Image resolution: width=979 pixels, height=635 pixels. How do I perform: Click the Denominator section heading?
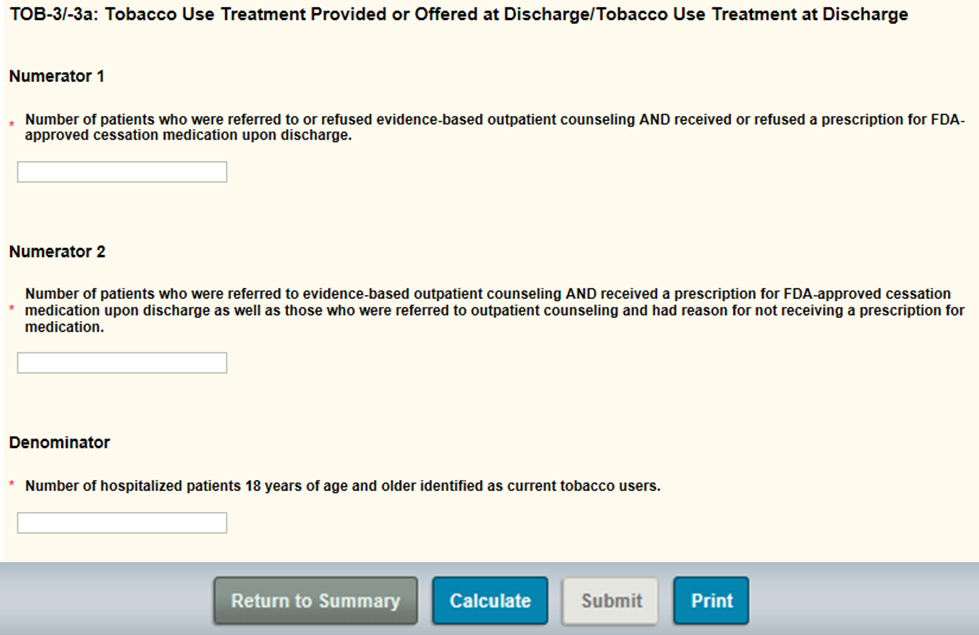pyautogui.click(x=59, y=442)
